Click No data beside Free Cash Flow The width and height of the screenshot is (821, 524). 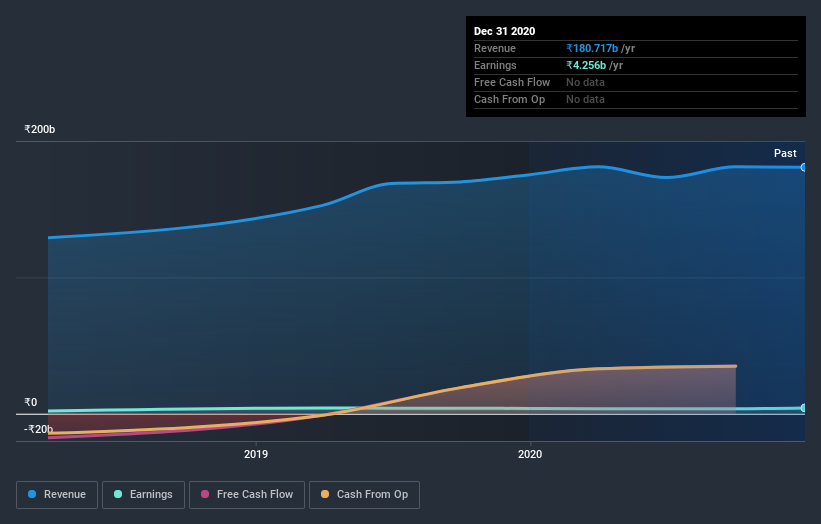click(x=585, y=82)
